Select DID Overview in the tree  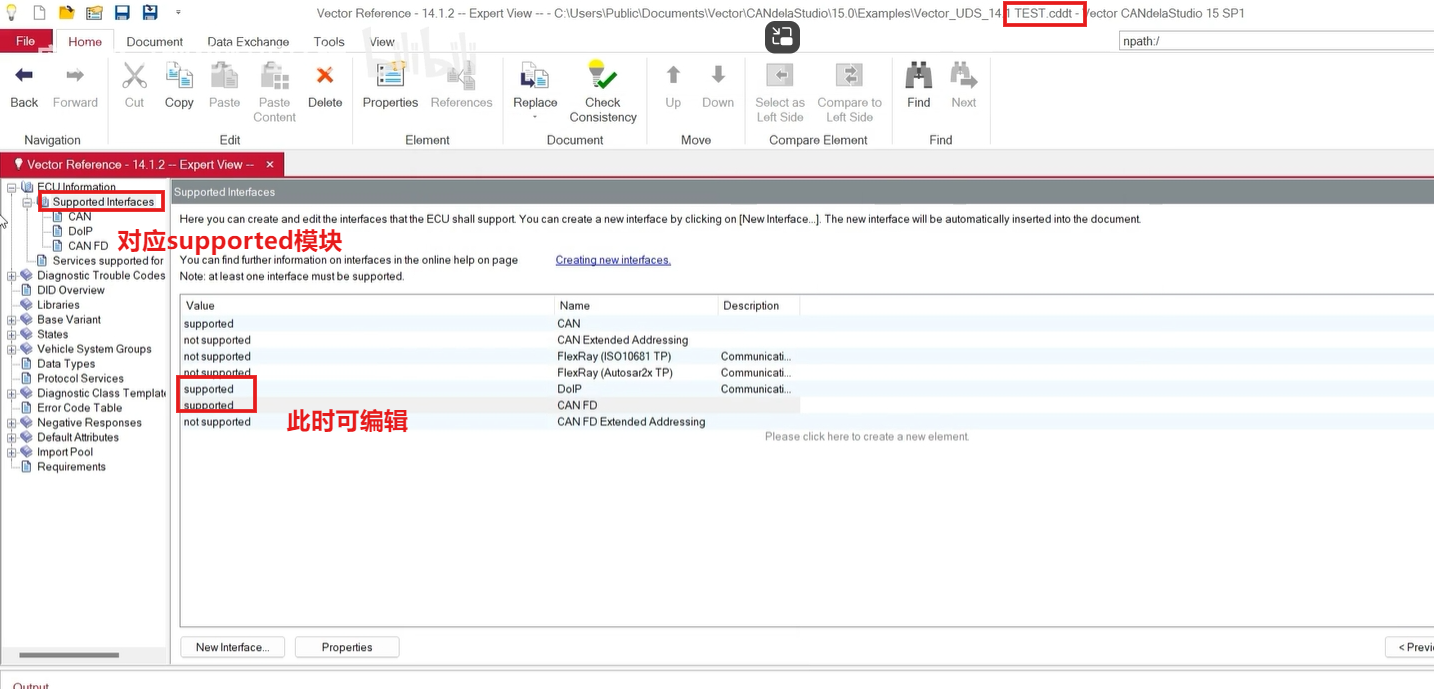[x=71, y=290]
